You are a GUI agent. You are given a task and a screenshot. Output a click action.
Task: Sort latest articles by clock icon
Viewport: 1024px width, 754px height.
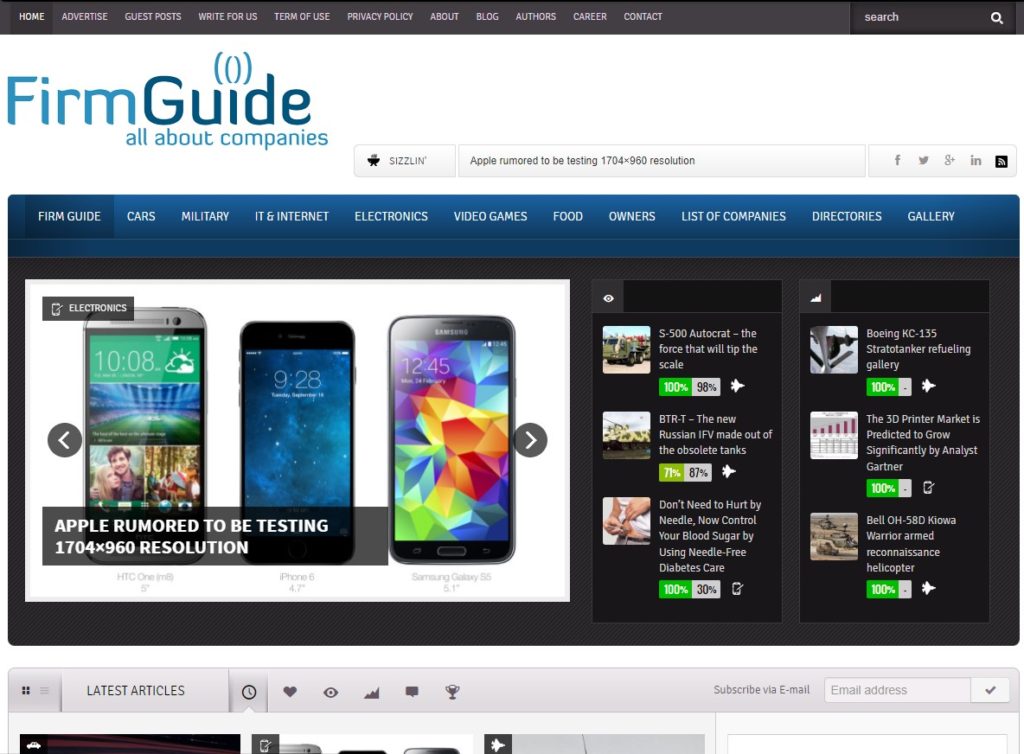(x=249, y=692)
